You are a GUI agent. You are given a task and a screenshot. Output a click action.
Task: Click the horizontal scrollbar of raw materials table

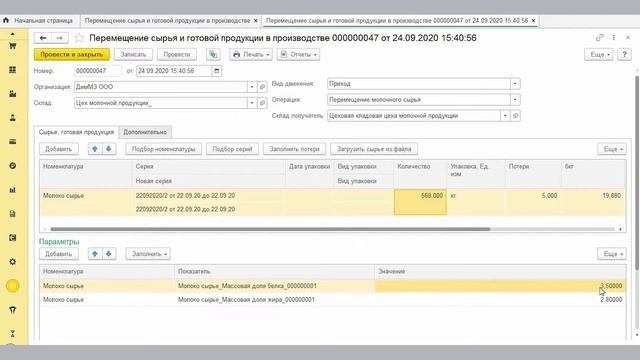click(x=270, y=229)
